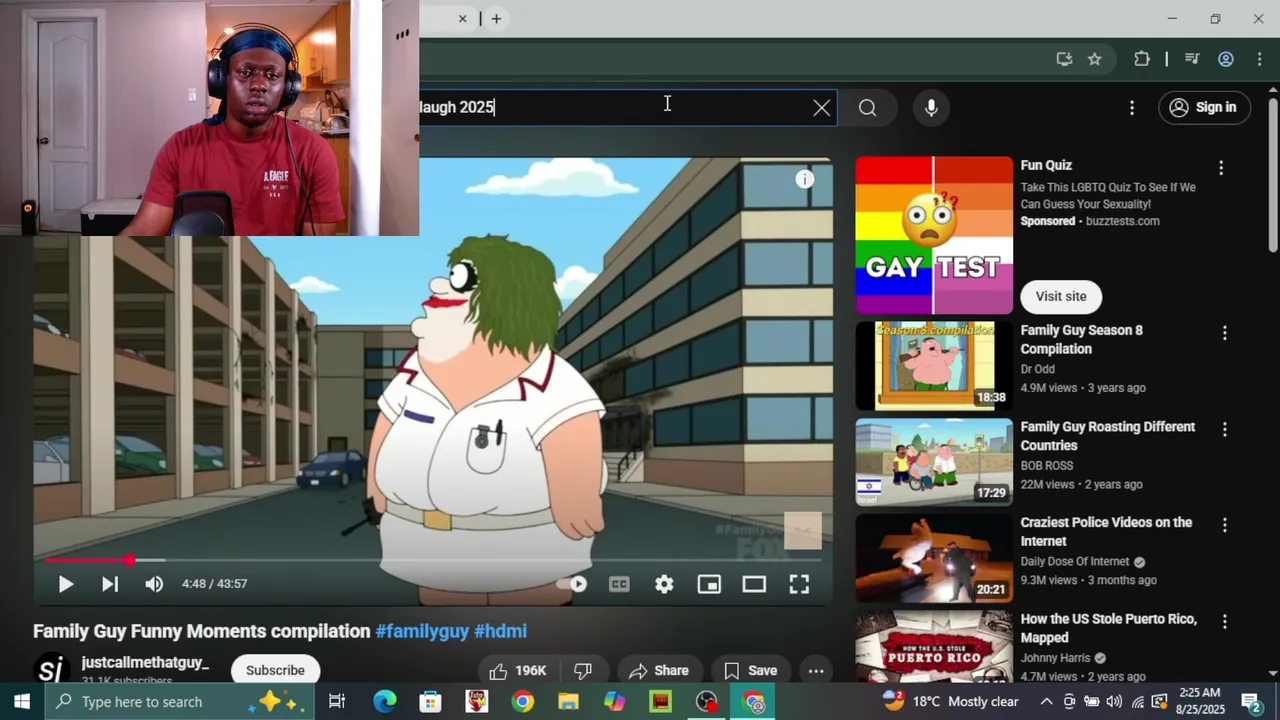Save the video to a playlist
Viewport: 1280px width, 720px height.
750,670
